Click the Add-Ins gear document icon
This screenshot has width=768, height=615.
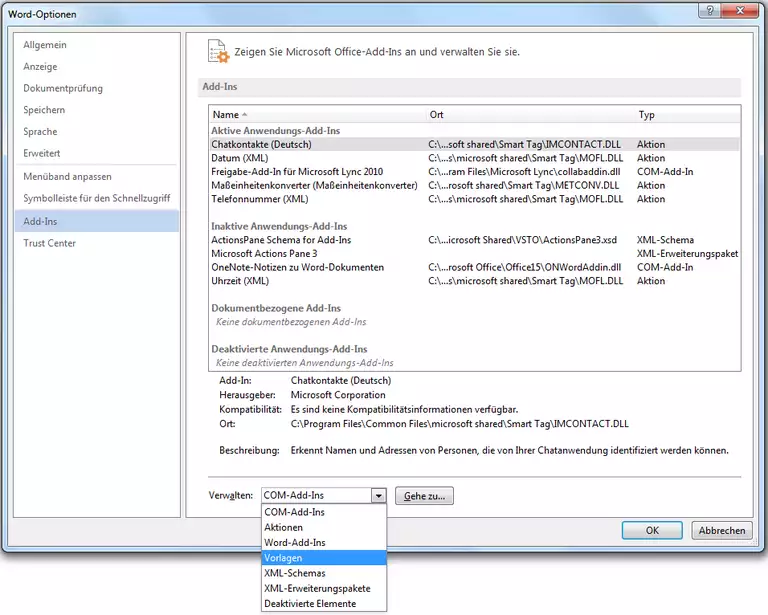pos(217,51)
